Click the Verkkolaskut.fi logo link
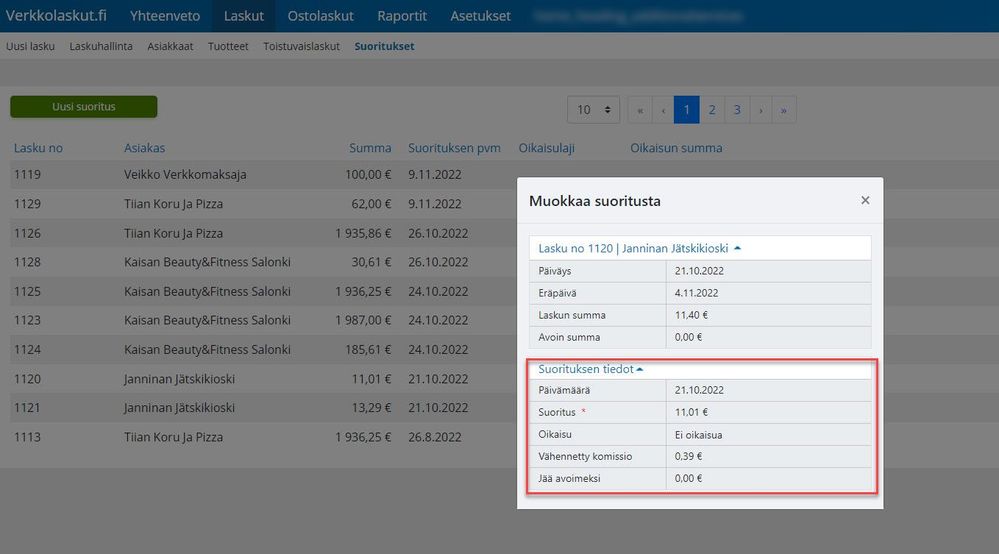This screenshot has width=999, height=554. pyautogui.click(x=56, y=16)
